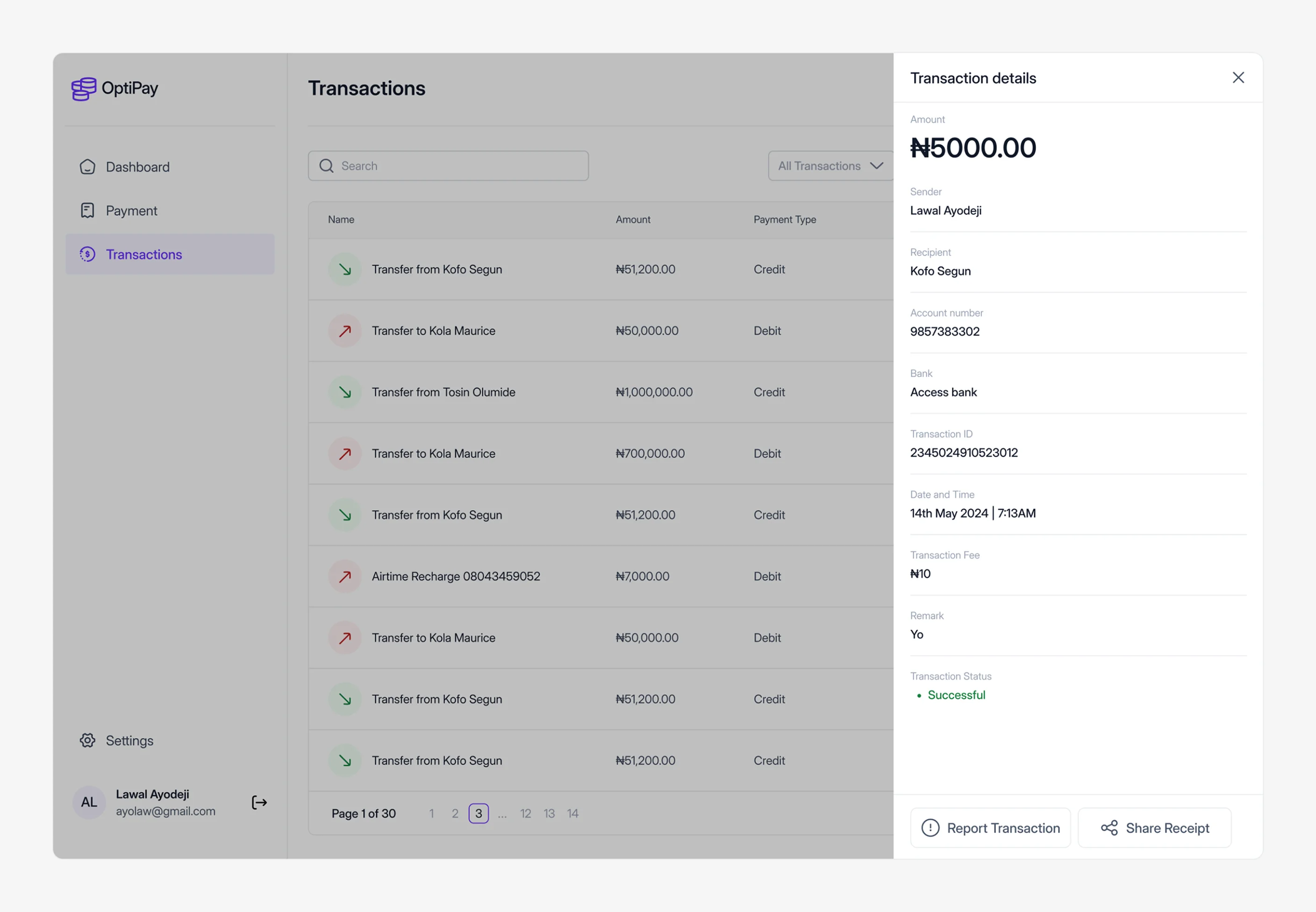Click the Successful status dot

(919, 695)
